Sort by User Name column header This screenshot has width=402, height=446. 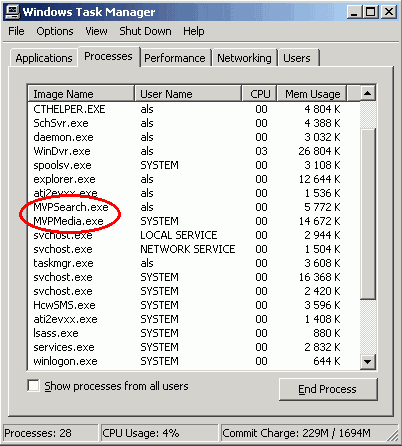click(x=188, y=94)
